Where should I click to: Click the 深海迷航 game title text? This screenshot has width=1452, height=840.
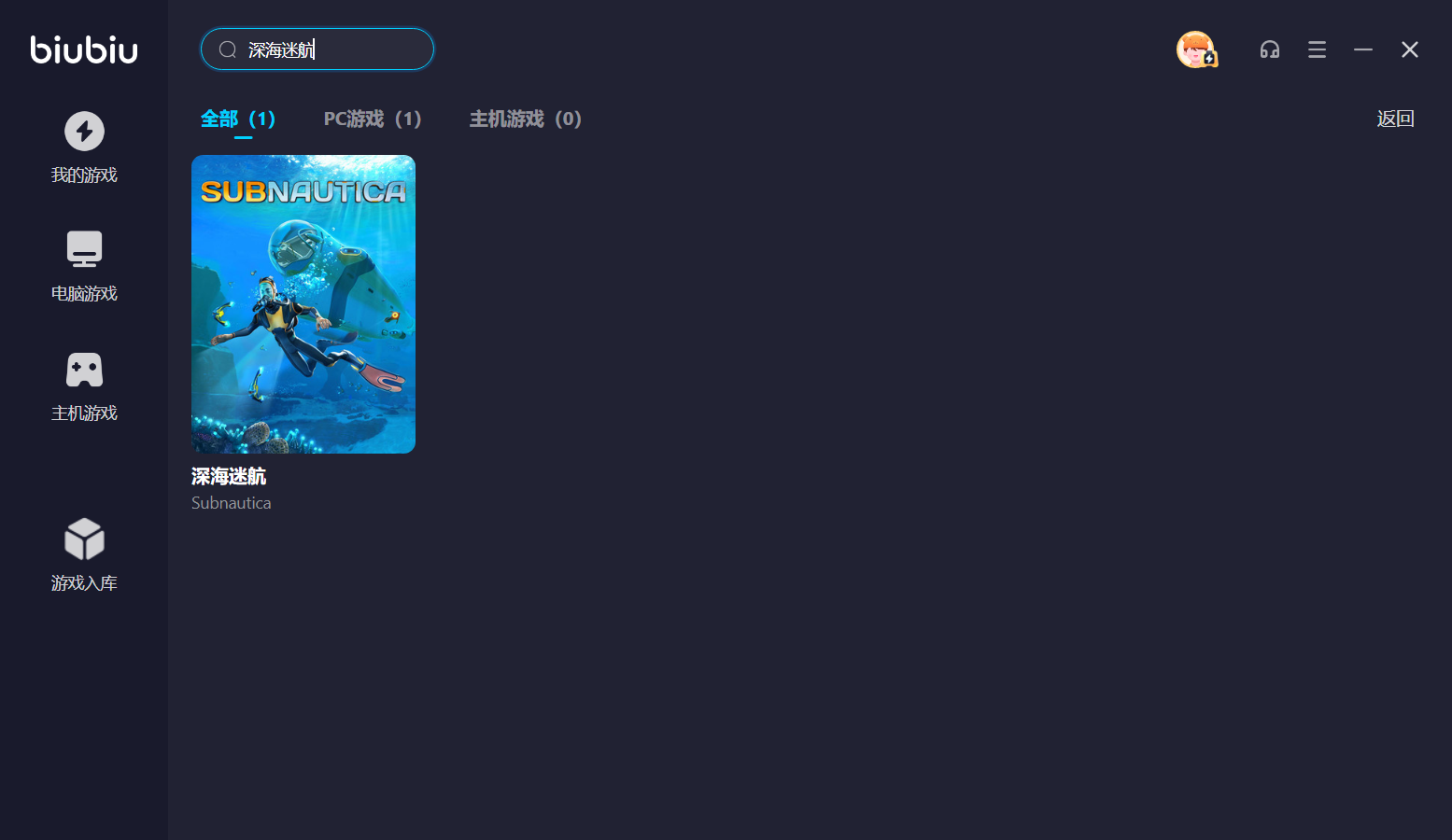(x=229, y=476)
